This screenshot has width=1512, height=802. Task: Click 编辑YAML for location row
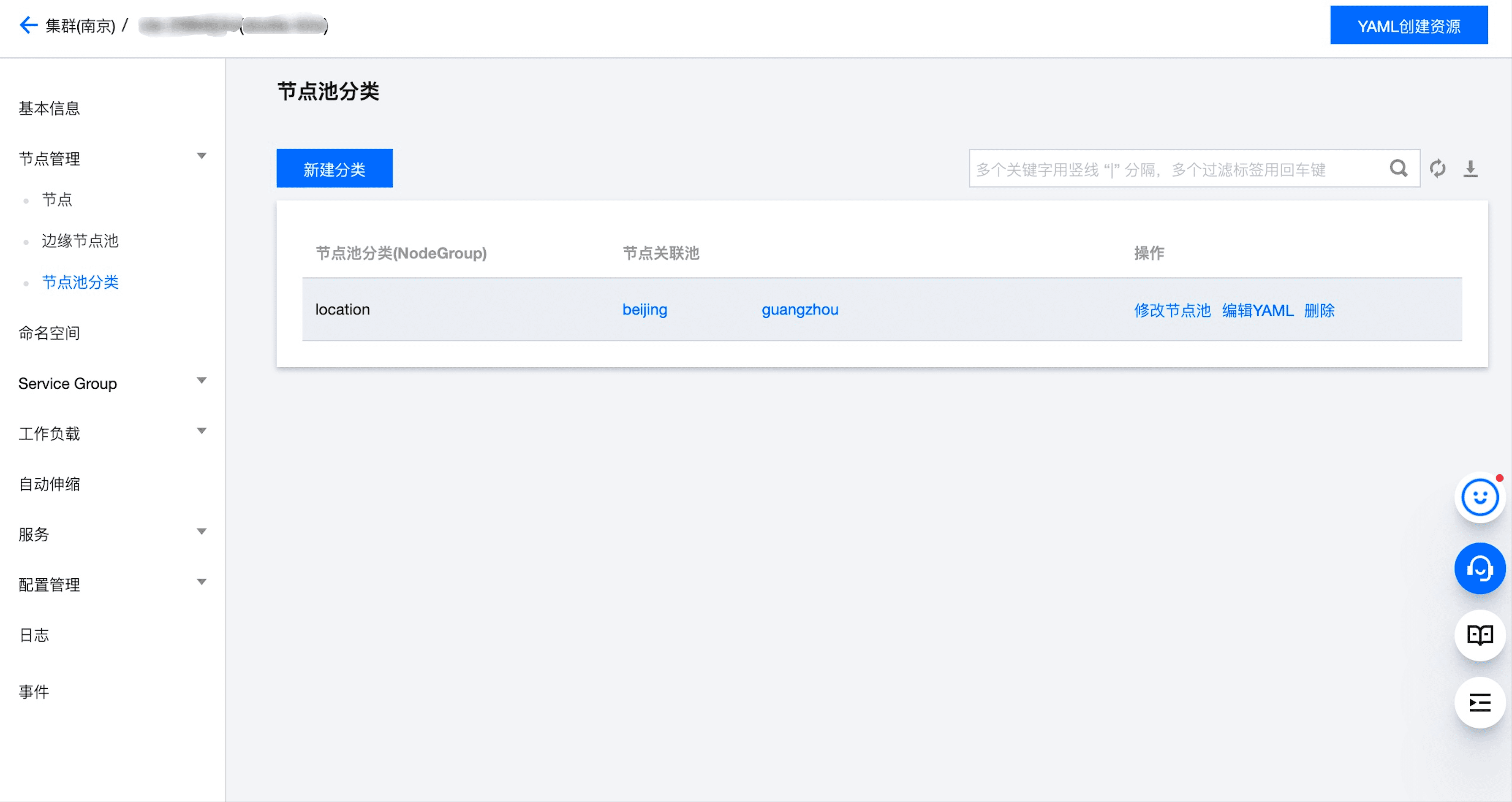click(x=1257, y=310)
